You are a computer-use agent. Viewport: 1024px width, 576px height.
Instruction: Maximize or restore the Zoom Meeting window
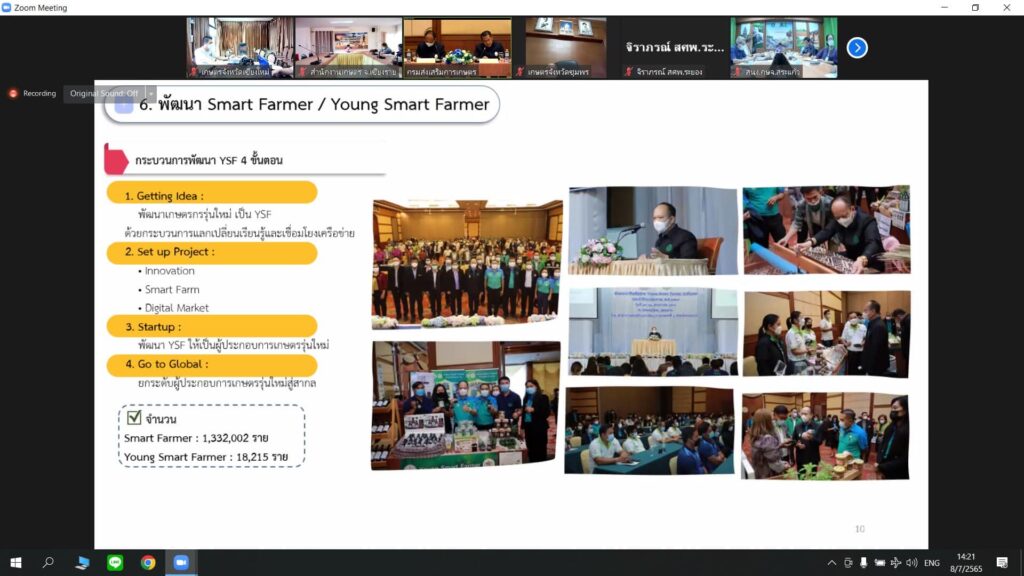pos(975,8)
